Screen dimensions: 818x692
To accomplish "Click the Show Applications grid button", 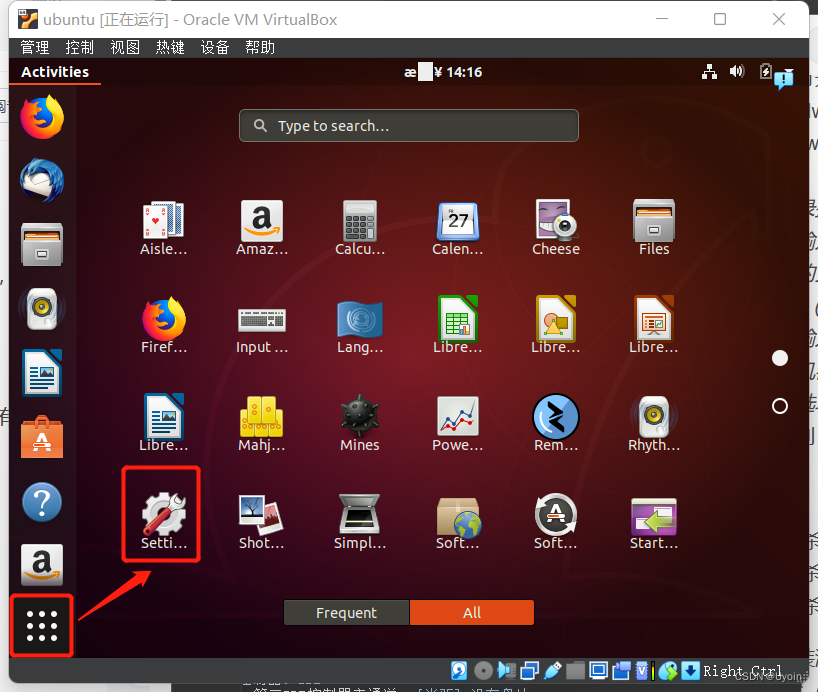I will [42, 625].
